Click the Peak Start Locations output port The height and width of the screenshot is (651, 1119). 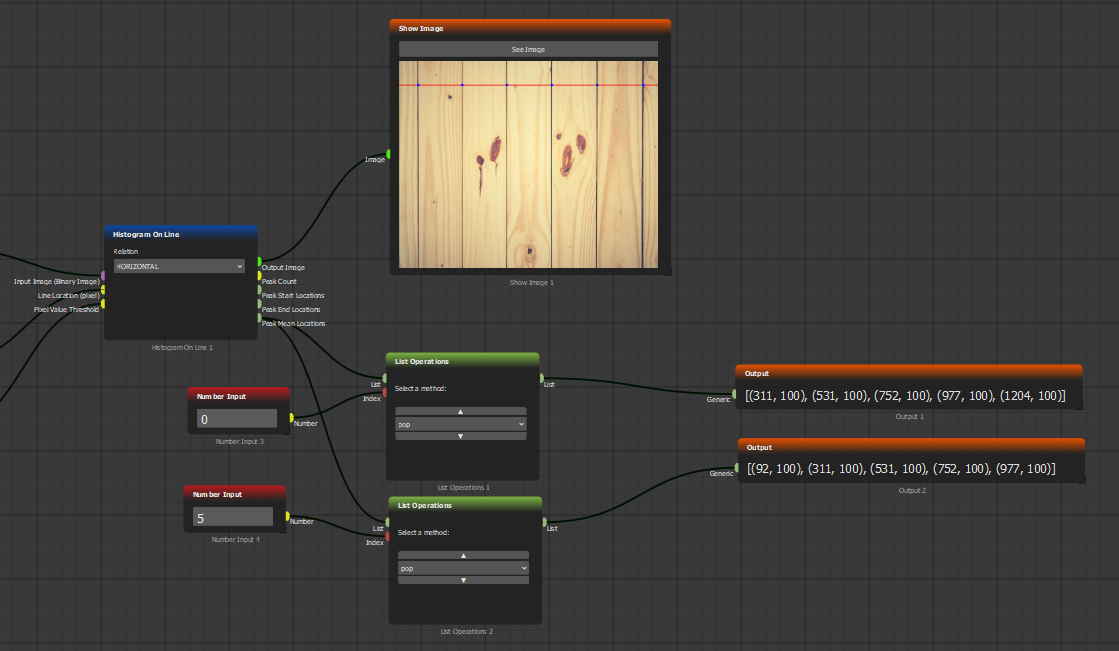pyautogui.click(x=259, y=291)
